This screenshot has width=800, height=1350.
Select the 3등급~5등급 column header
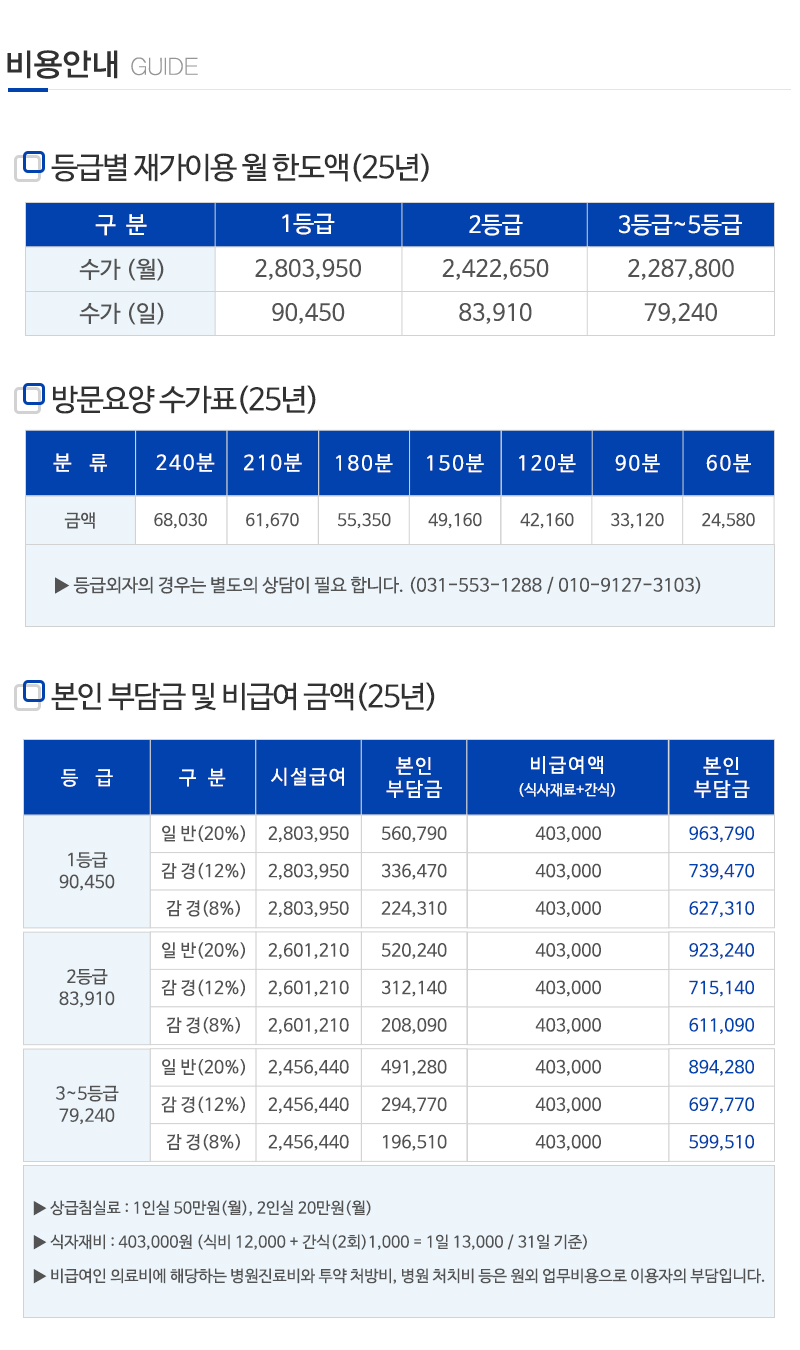[x=680, y=225]
